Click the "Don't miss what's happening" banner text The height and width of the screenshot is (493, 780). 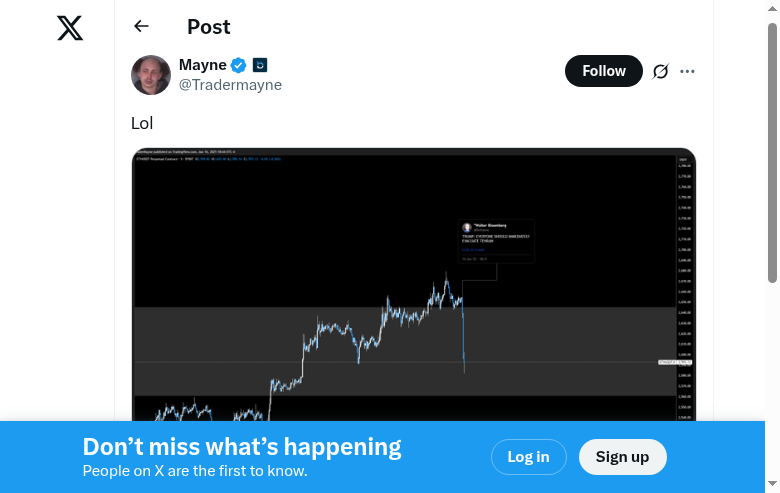(242, 447)
